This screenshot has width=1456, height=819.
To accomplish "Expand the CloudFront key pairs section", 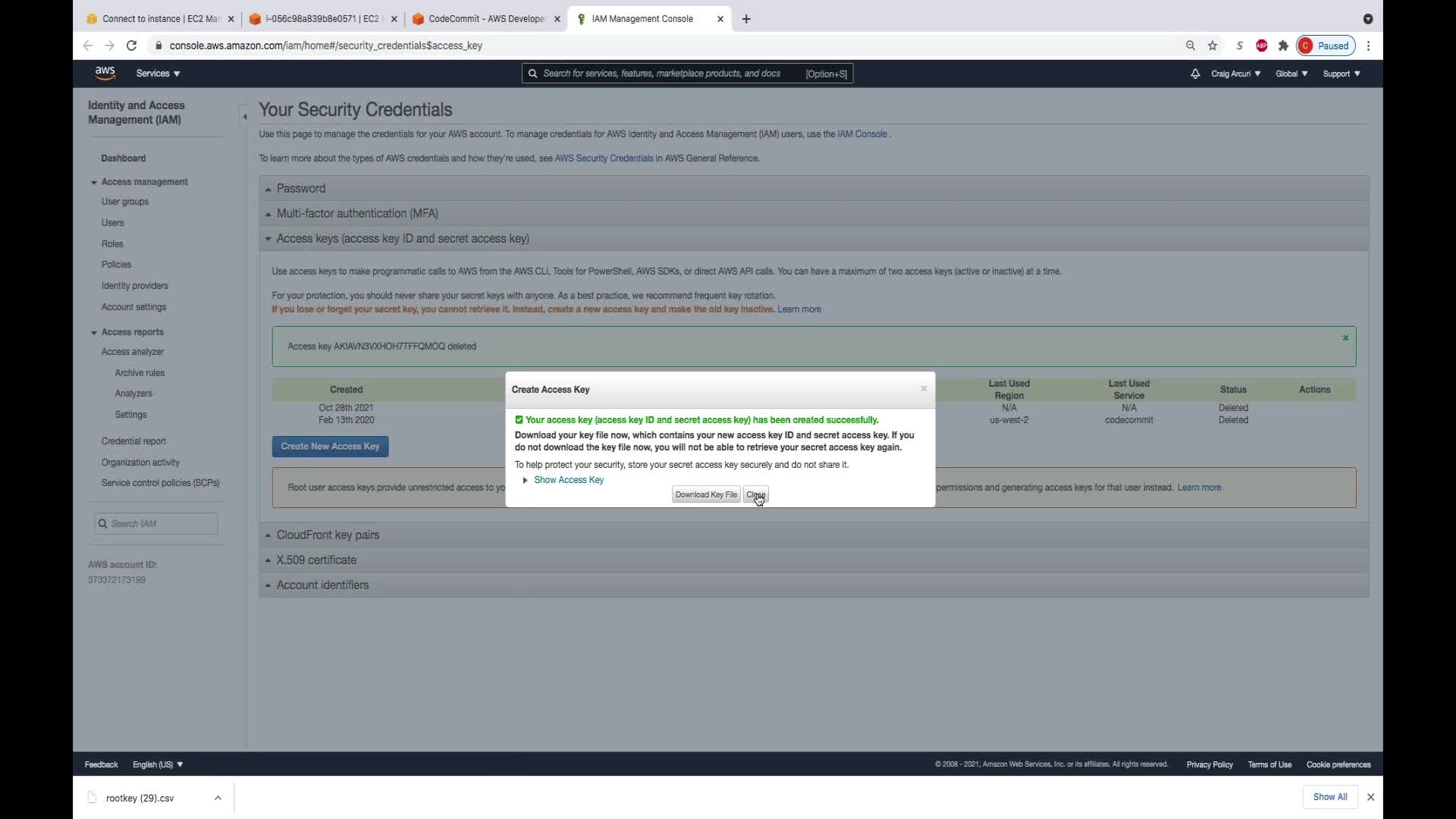I will (328, 535).
